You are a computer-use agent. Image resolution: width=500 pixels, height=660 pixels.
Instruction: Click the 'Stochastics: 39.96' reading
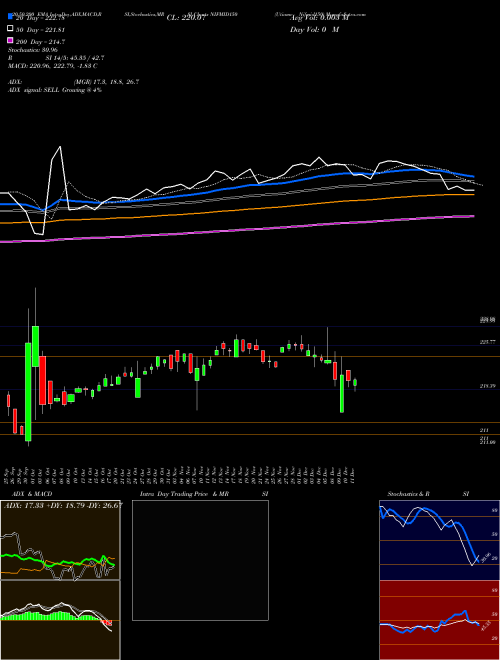coord(32,50)
